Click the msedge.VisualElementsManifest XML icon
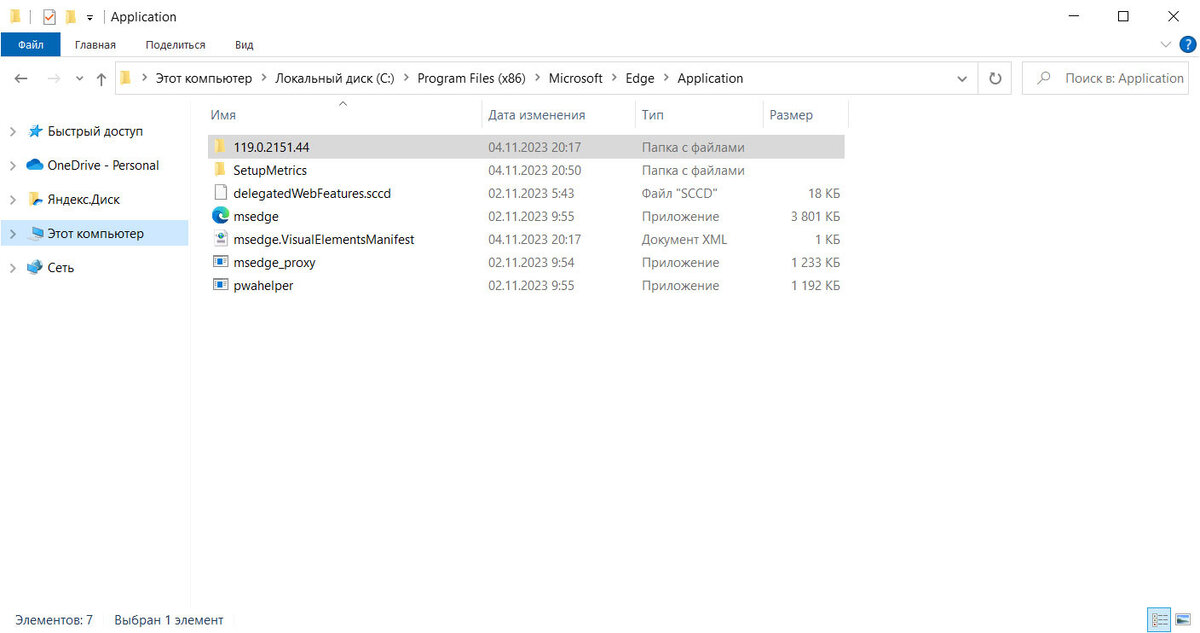 point(221,239)
